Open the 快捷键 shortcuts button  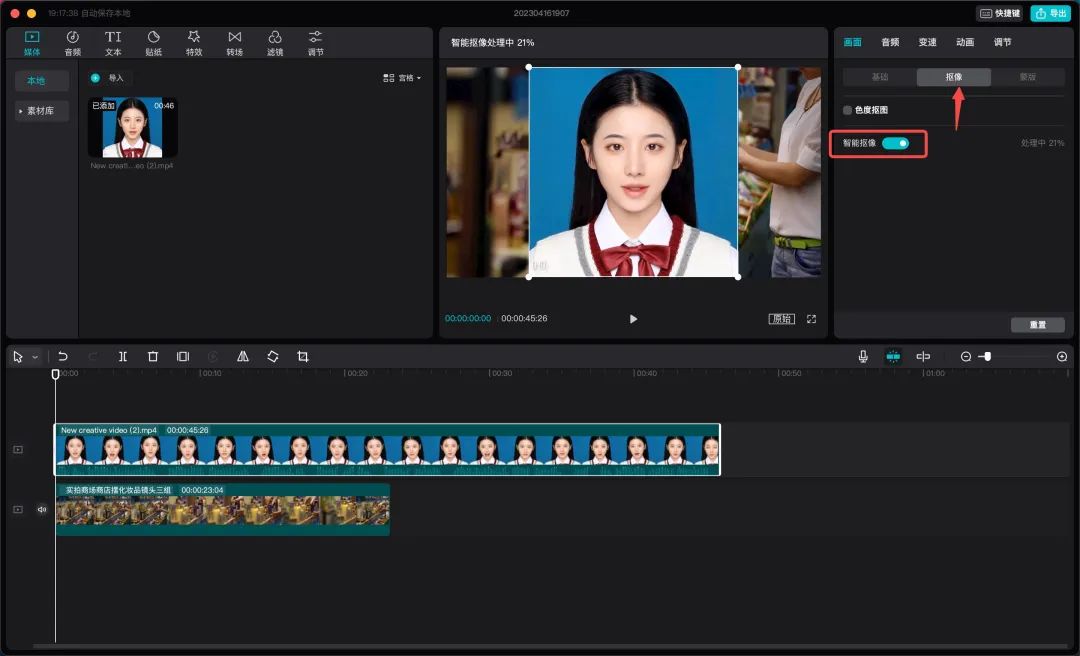999,13
